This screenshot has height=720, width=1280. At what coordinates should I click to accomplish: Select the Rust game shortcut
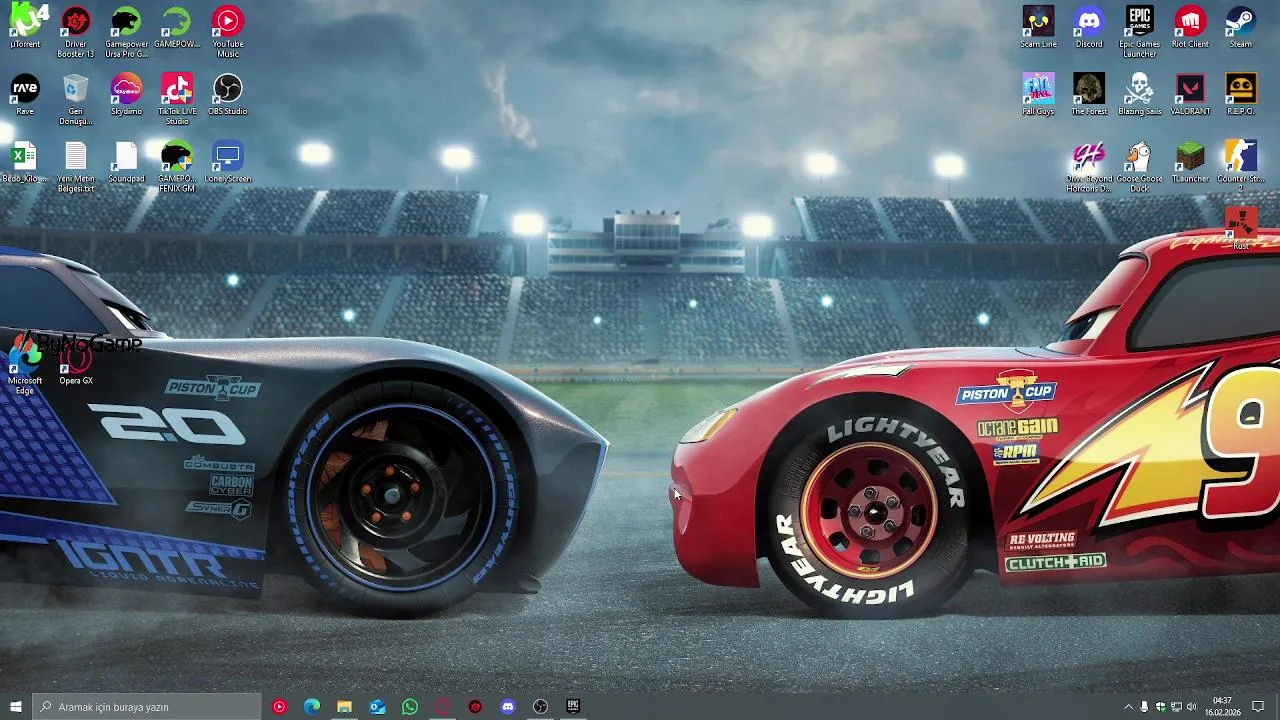pyautogui.click(x=1241, y=228)
